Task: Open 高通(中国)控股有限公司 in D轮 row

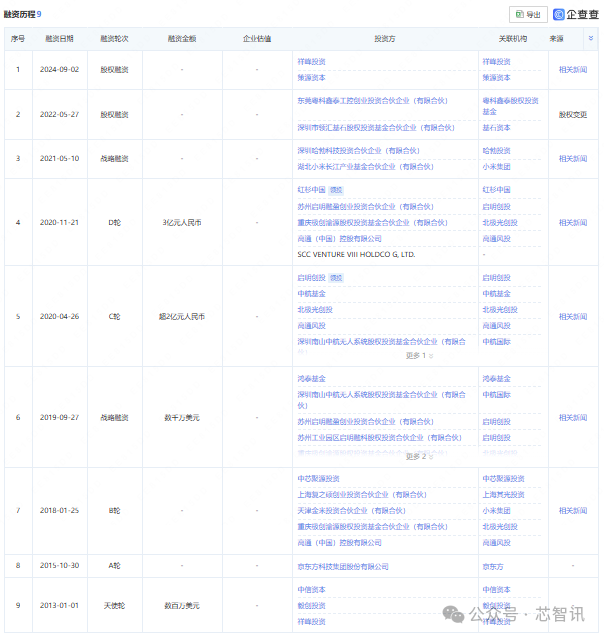Action: point(339,238)
